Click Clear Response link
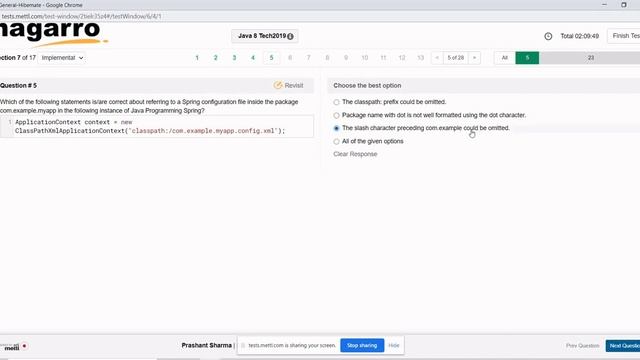 (355, 154)
